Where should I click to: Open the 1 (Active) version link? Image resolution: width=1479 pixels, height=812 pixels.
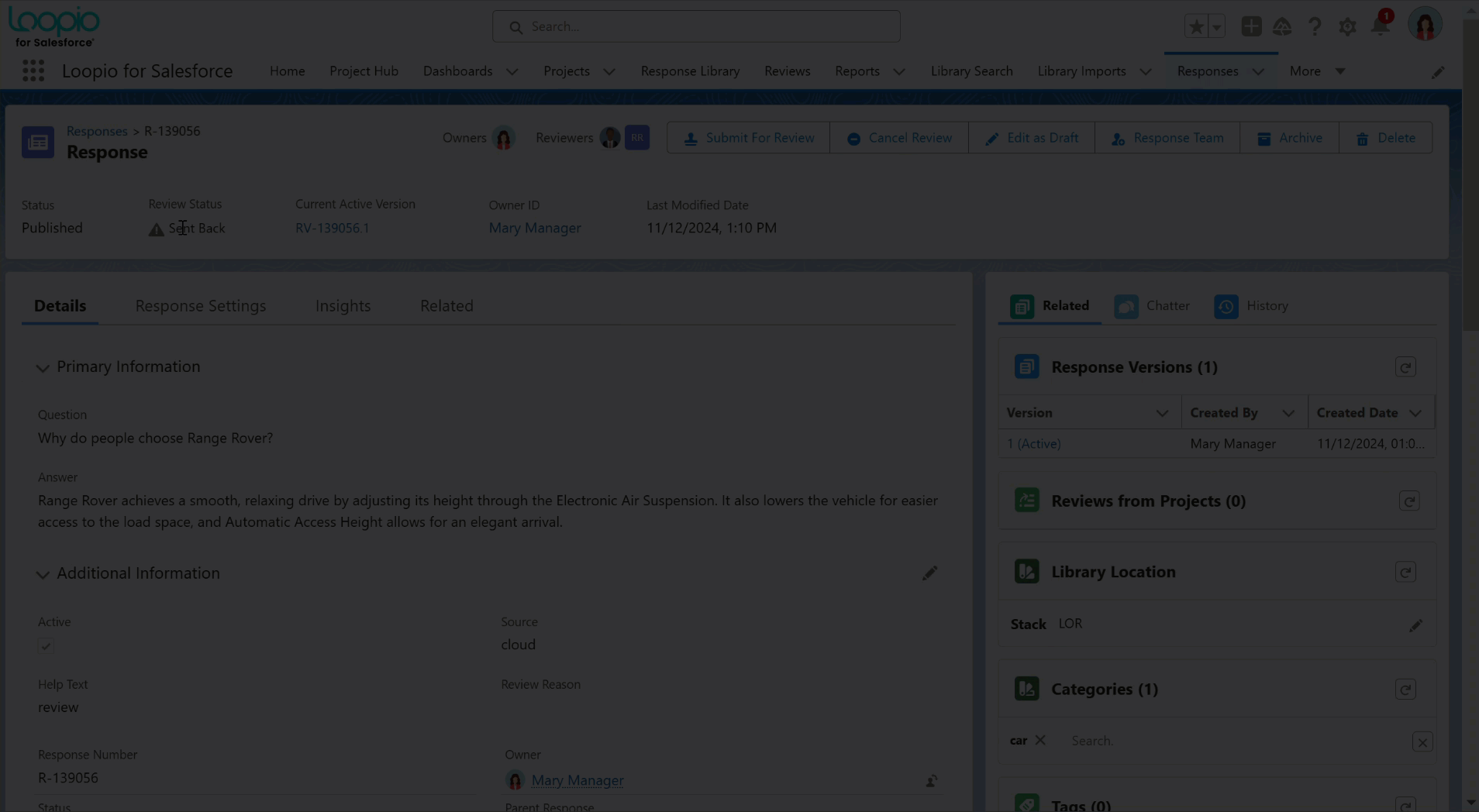(x=1033, y=444)
